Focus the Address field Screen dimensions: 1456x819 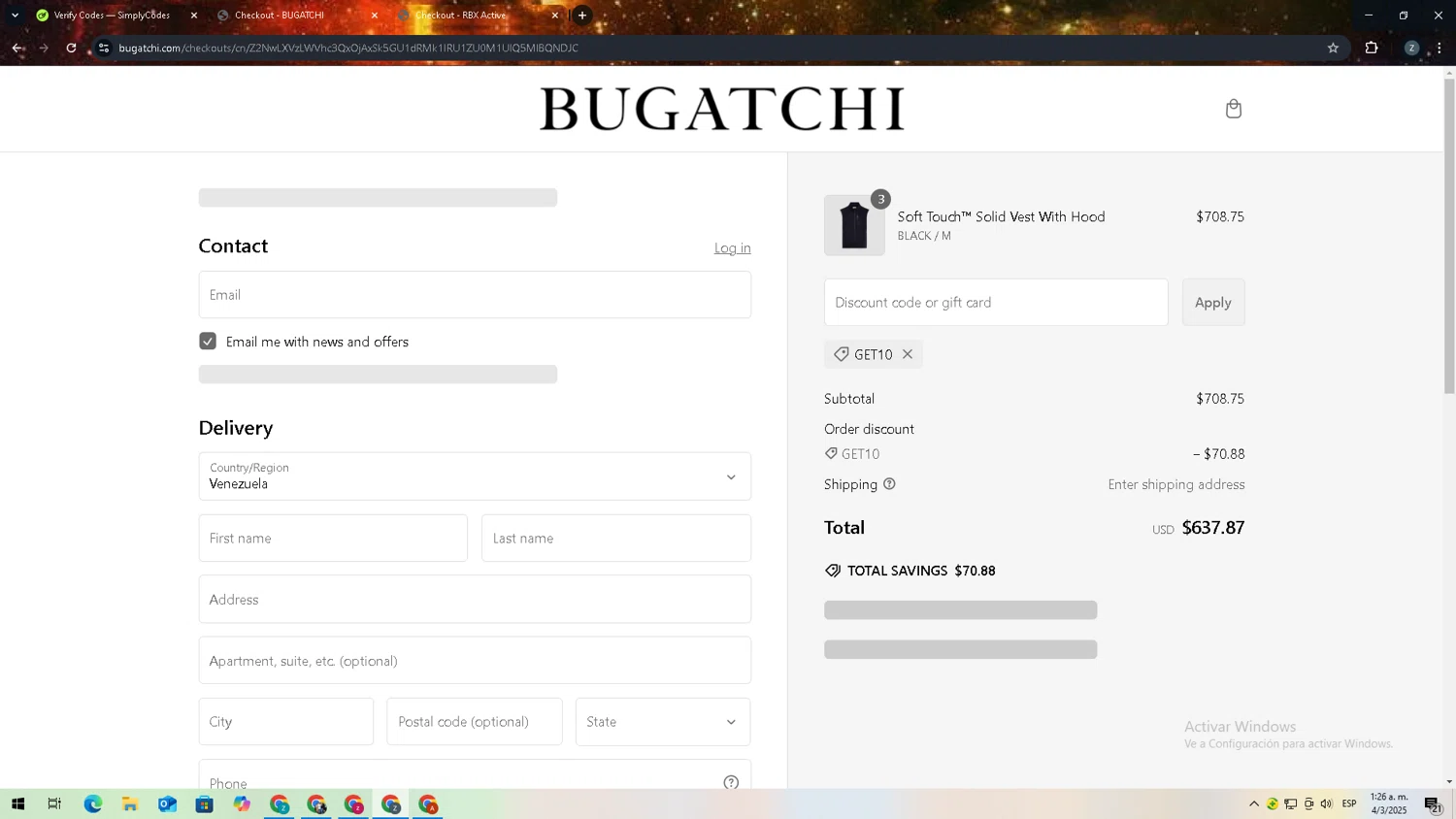click(x=475, y=600)
